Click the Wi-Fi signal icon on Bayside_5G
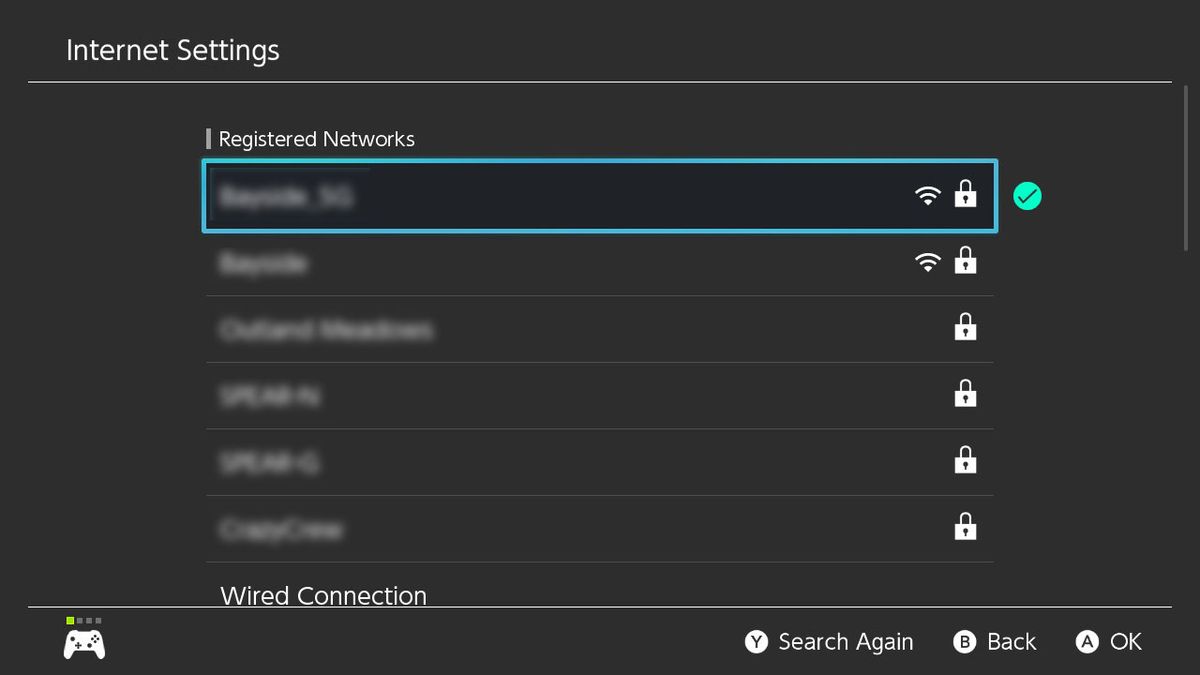 coord(928,196)
